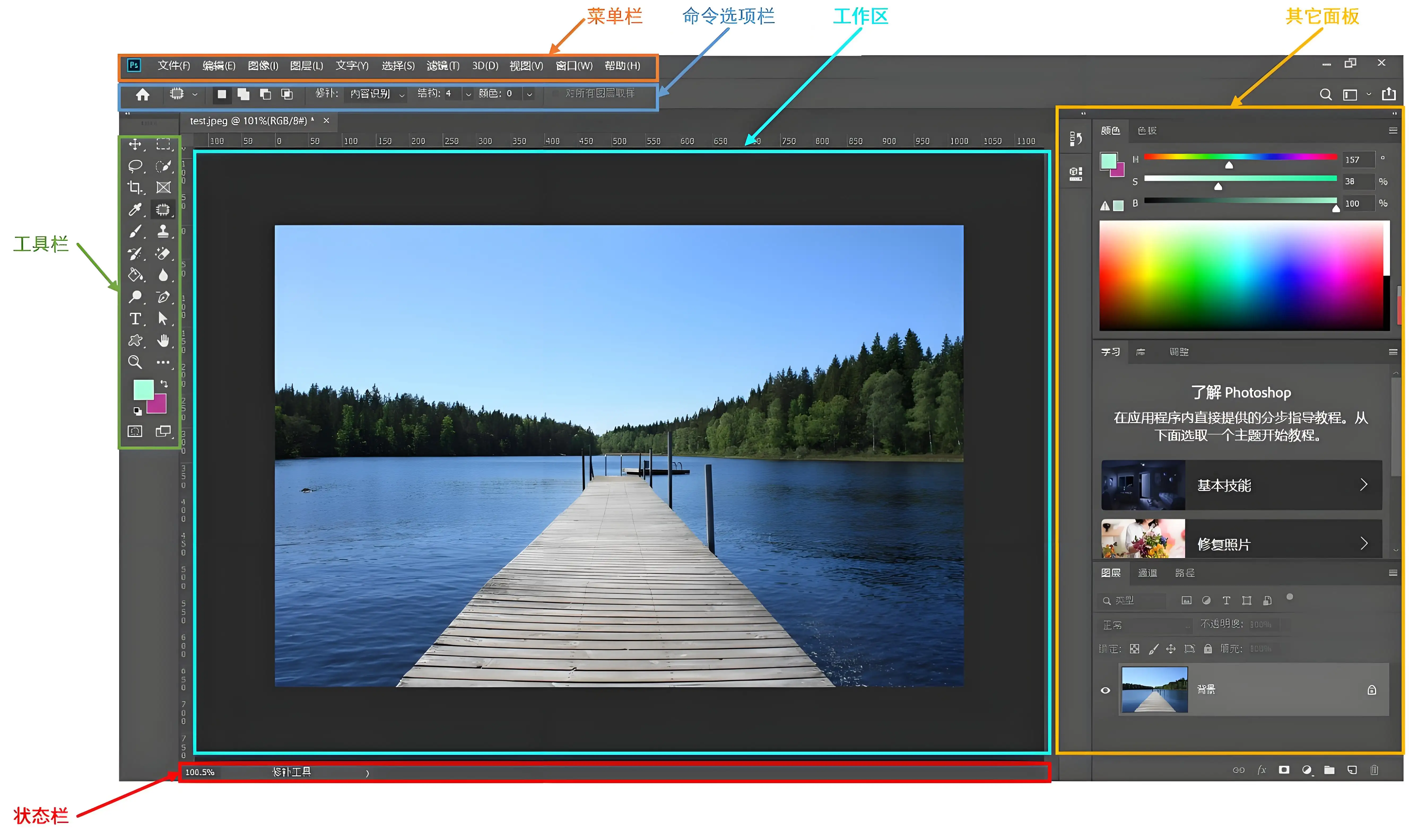1409x840 pixels.
Task: Open the 文件(F) menu
Action: point(173,66)
